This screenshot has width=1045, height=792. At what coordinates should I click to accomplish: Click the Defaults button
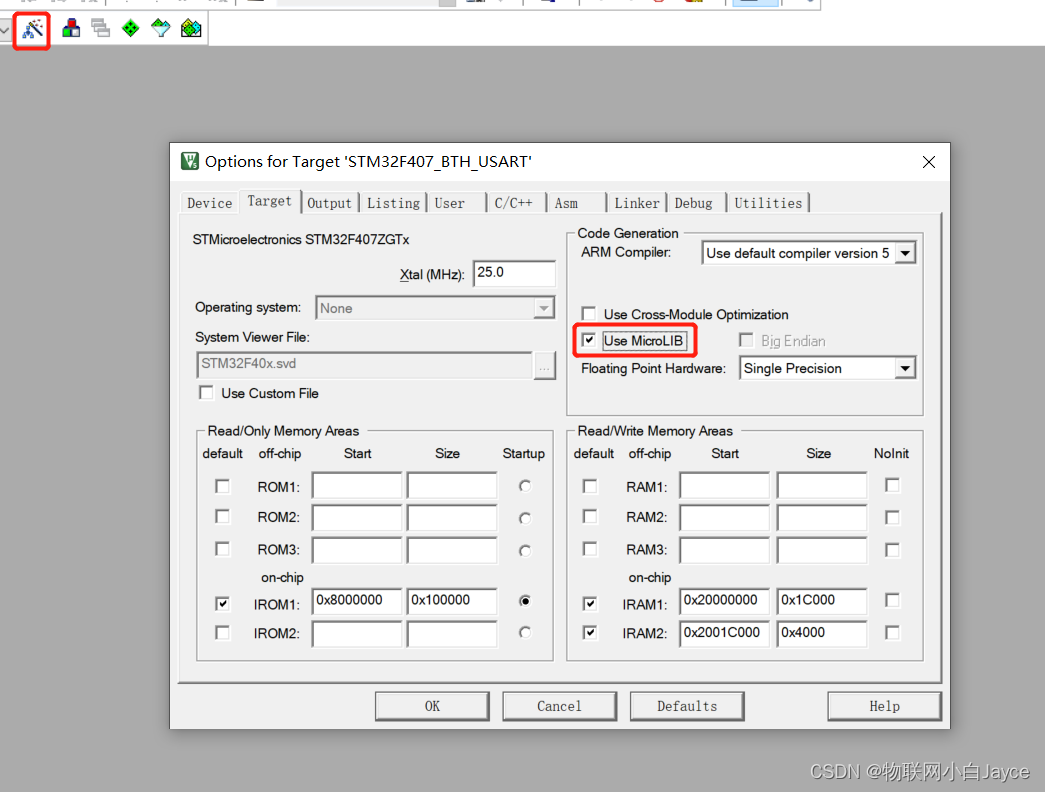(687, 706)
